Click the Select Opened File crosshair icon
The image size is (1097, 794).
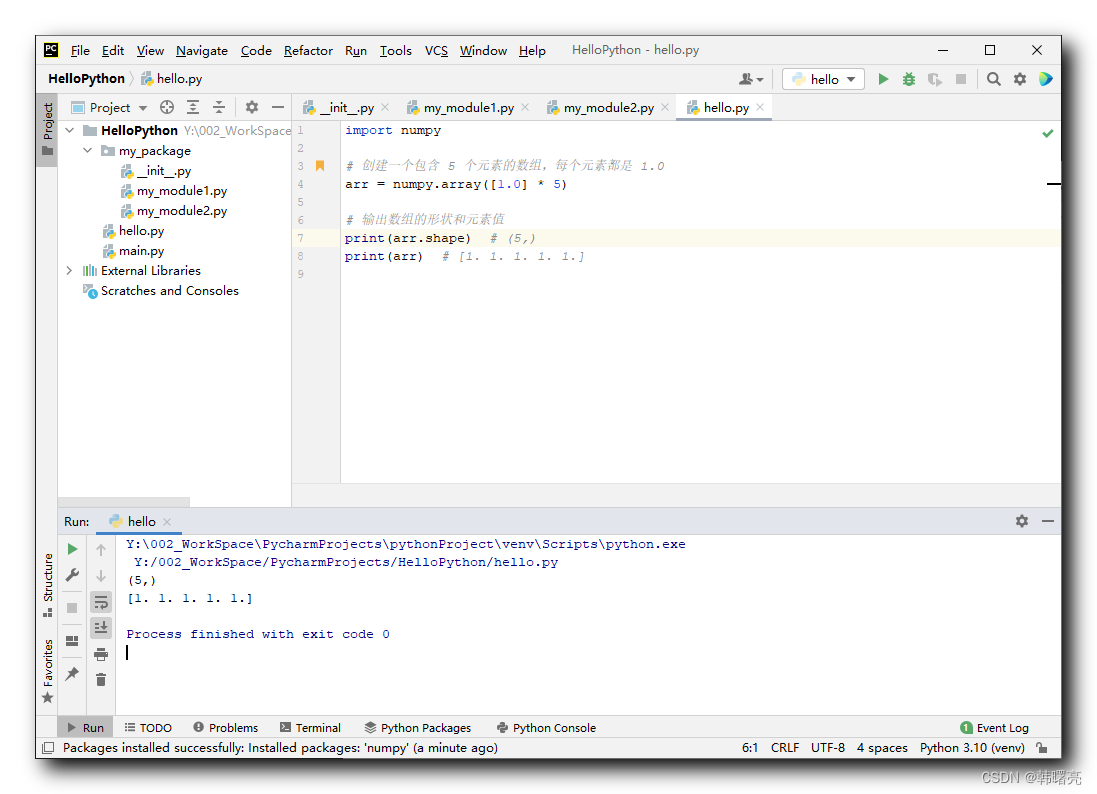[167, 107]
